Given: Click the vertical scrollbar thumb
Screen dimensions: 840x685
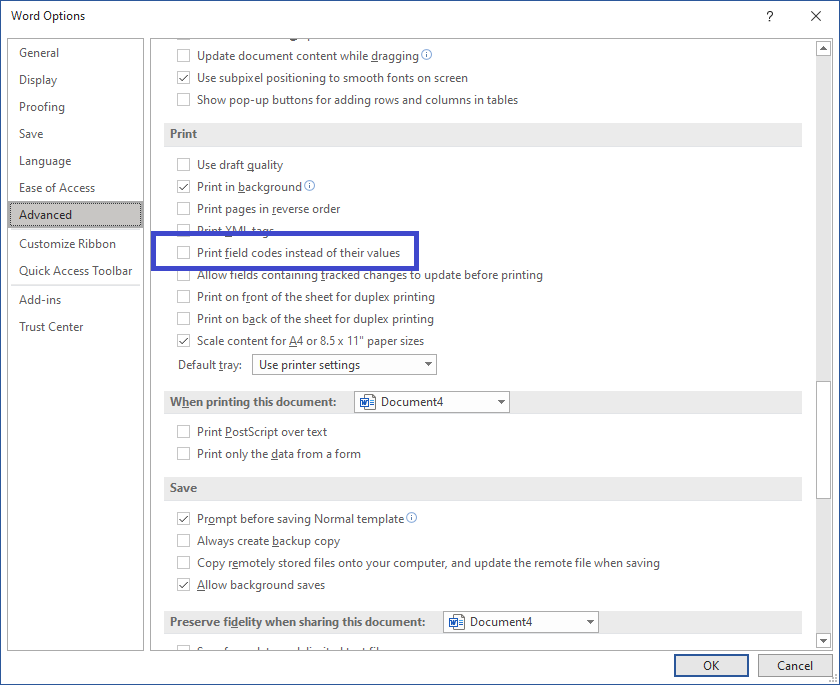Looking at the screenshot, I should tap(823, 440).
